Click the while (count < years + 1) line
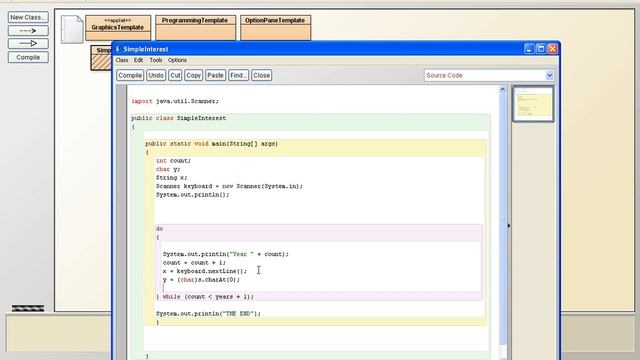Image resolution: width=640 pixels, height=360 pixels. coord(205,297)
